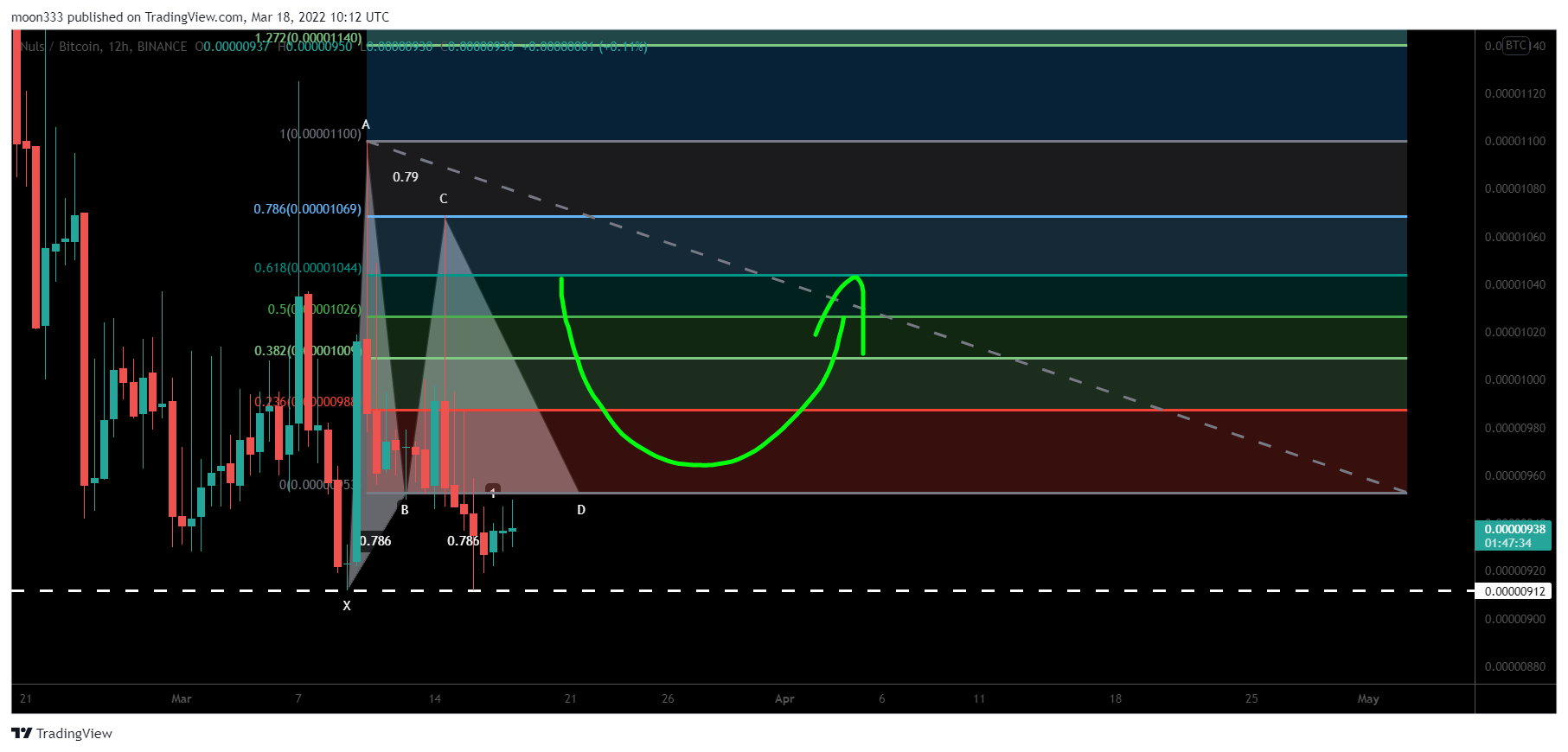Click the 1.272(0.00001140) Fibonacci label
This screenshot has height=752, width=1568.
(308, 38)
